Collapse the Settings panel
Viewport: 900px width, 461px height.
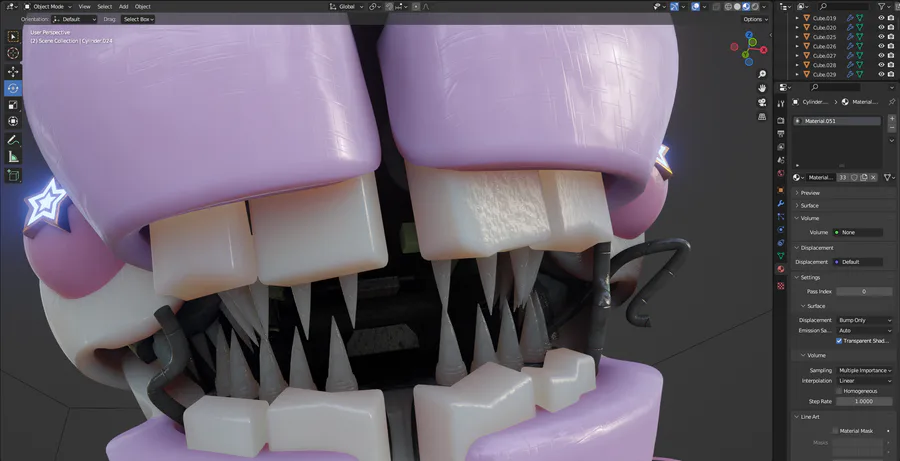tap(842, 277)
